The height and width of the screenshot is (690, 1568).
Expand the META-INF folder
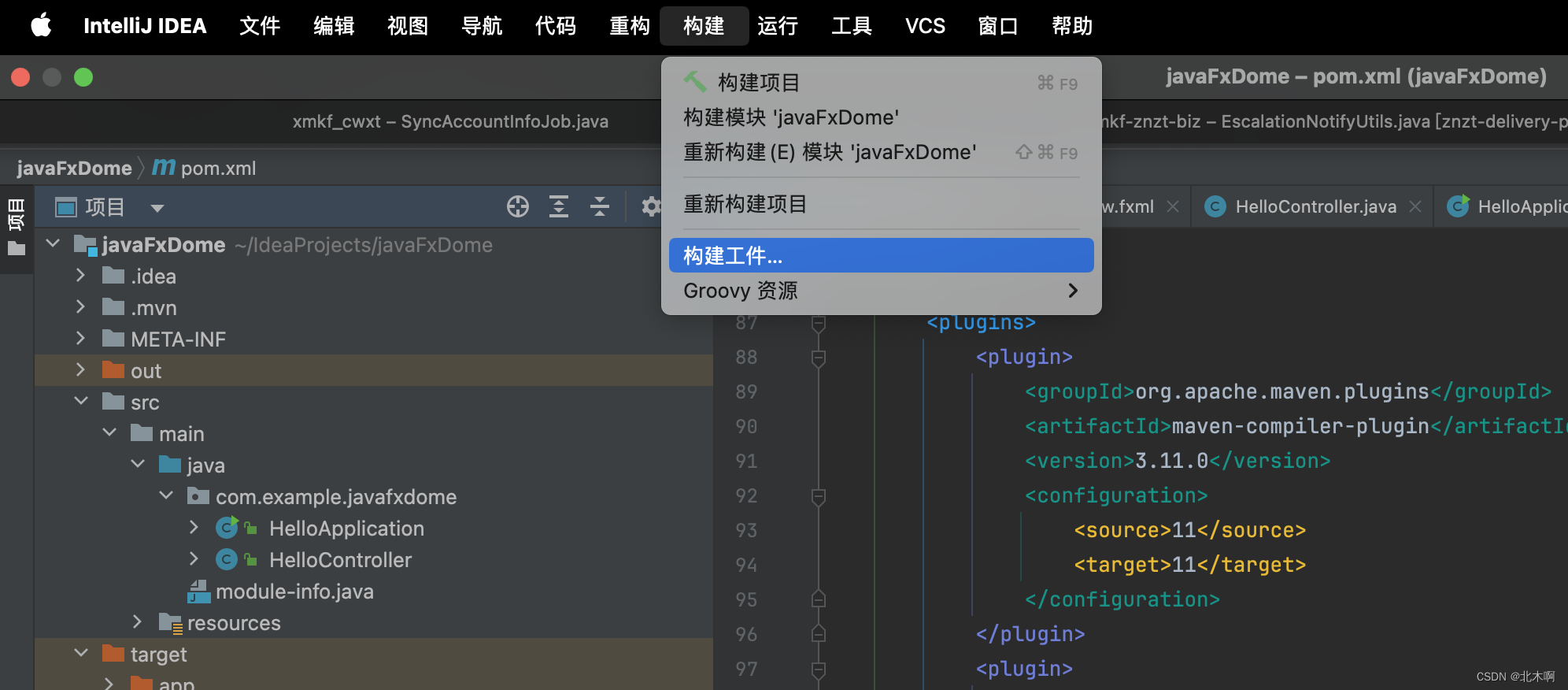point(80,338)
